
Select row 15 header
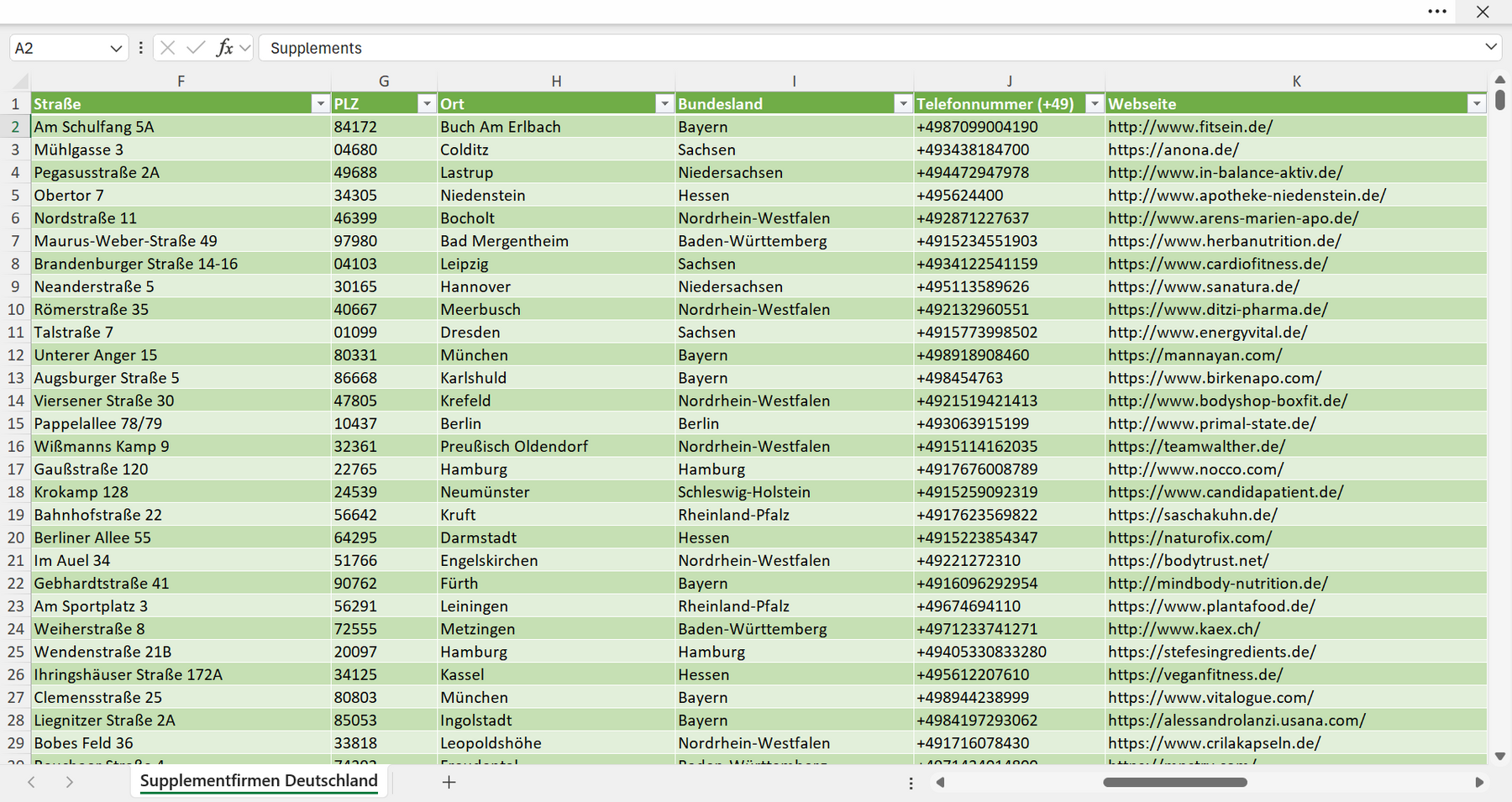(x=15, y=423)
